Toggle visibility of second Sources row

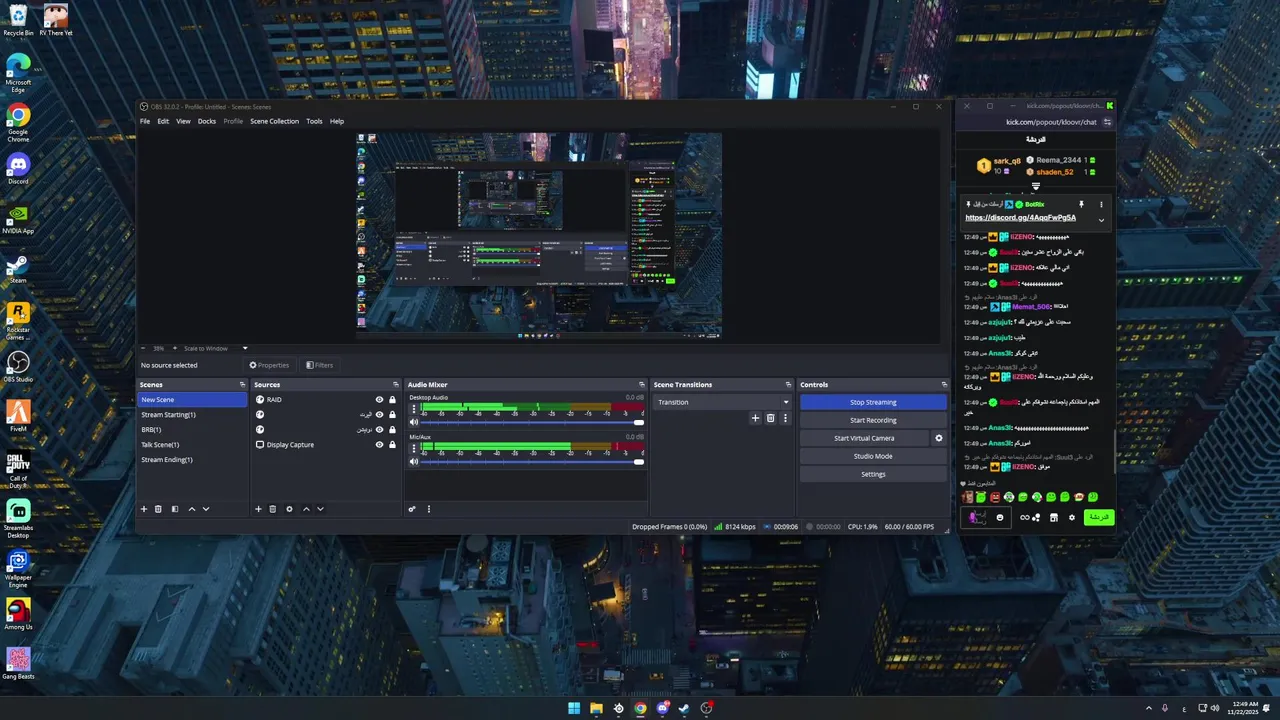379,415
